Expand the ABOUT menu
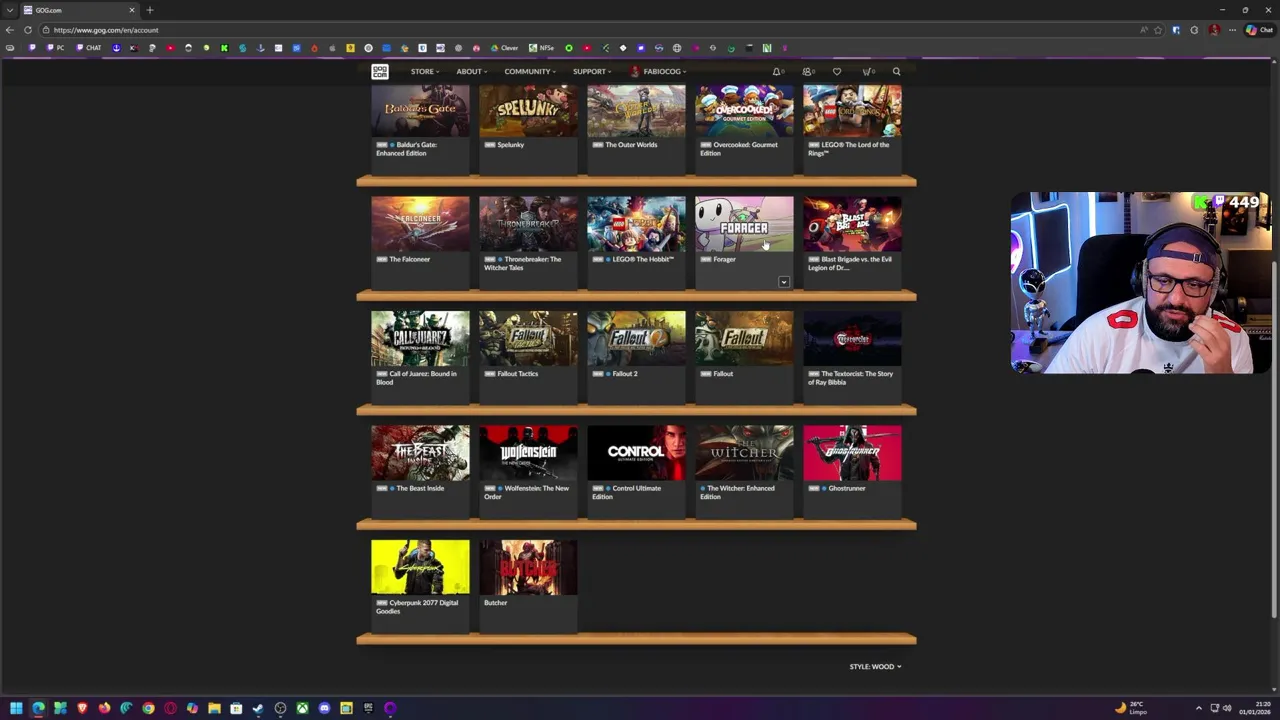The width and height of the screenshot is (1280, 720). [x=470, y=71]
